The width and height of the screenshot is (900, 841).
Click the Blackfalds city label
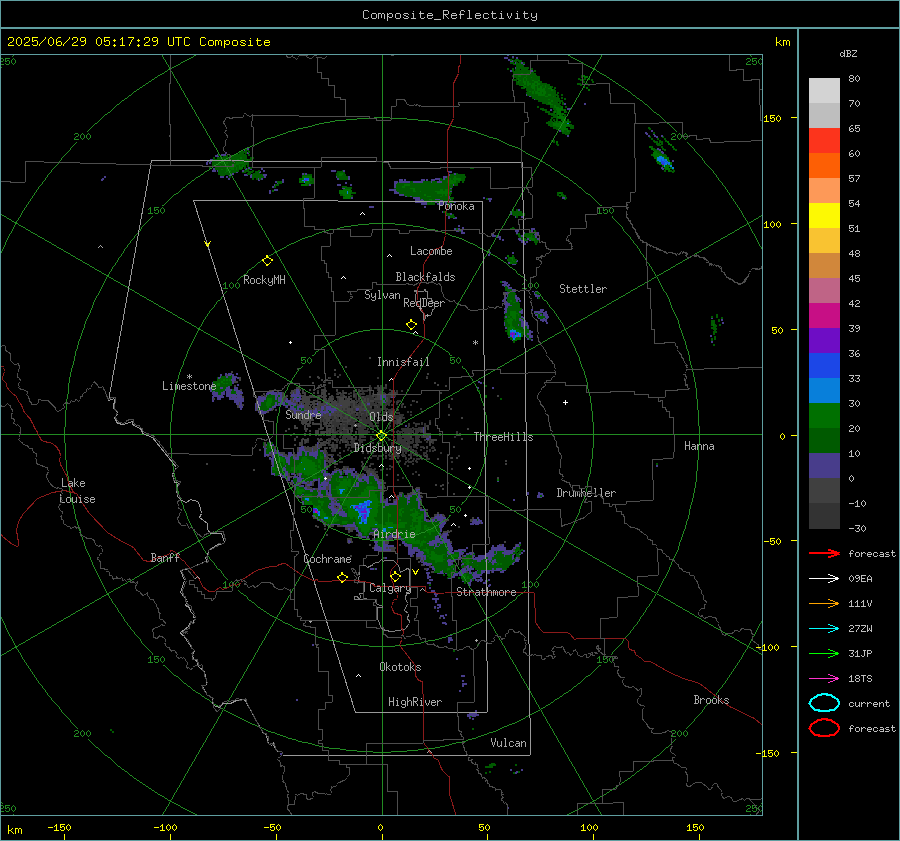tap(425, 277)
